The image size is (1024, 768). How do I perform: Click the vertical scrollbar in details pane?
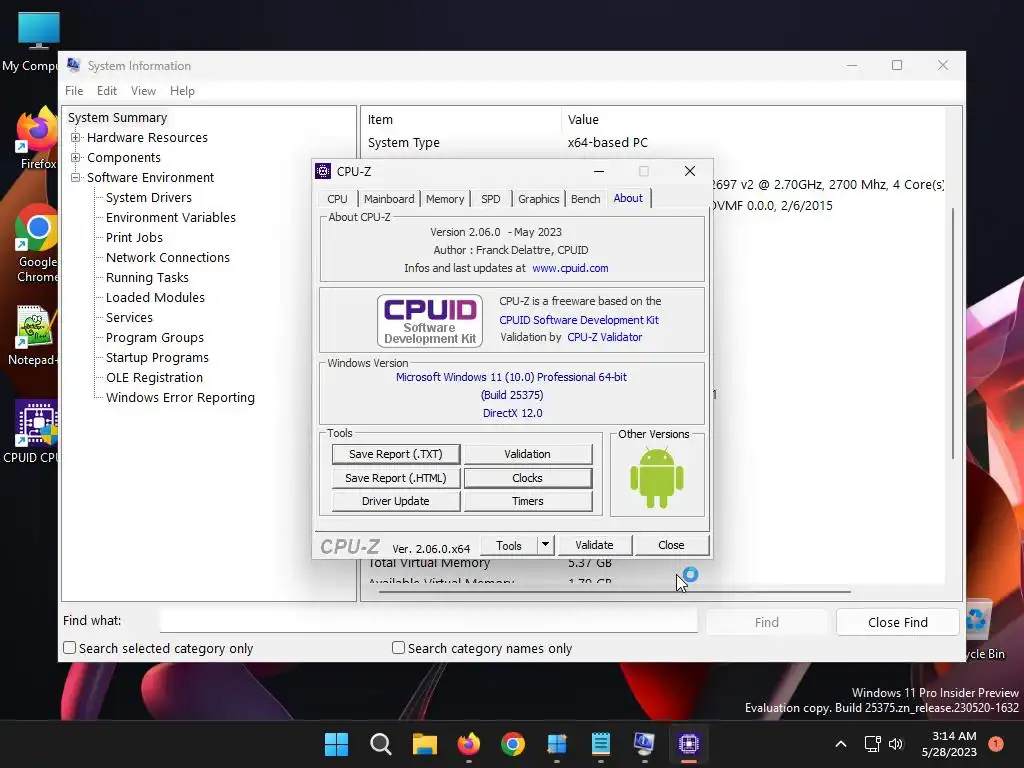coord(953,333)
